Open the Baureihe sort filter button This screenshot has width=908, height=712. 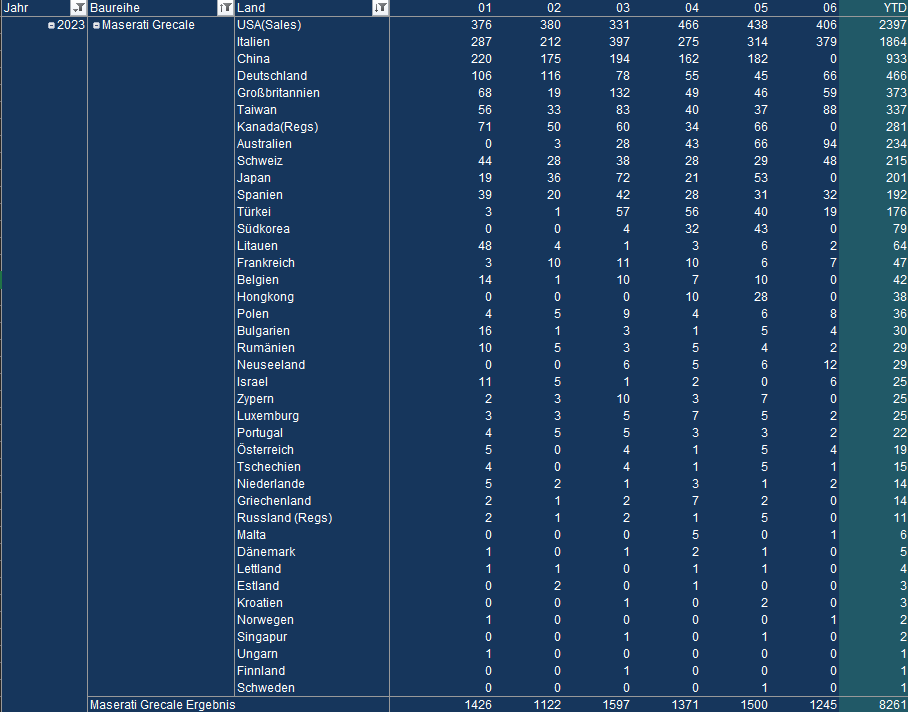225,8
